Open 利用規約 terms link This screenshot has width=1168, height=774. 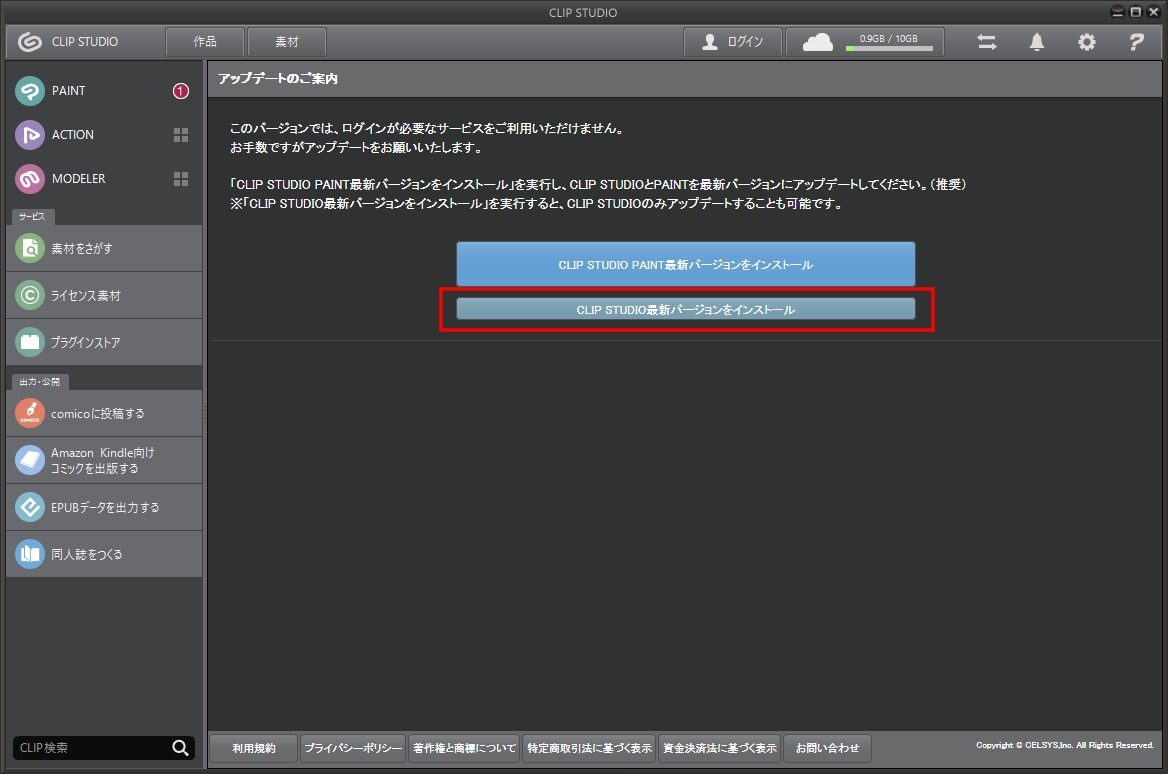254,748
